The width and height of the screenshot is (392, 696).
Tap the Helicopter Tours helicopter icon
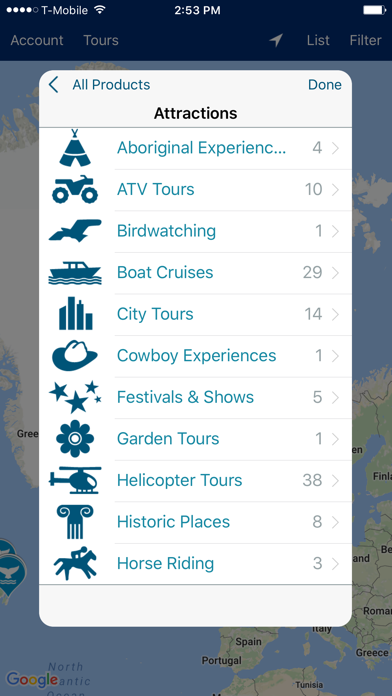(75, 480)
